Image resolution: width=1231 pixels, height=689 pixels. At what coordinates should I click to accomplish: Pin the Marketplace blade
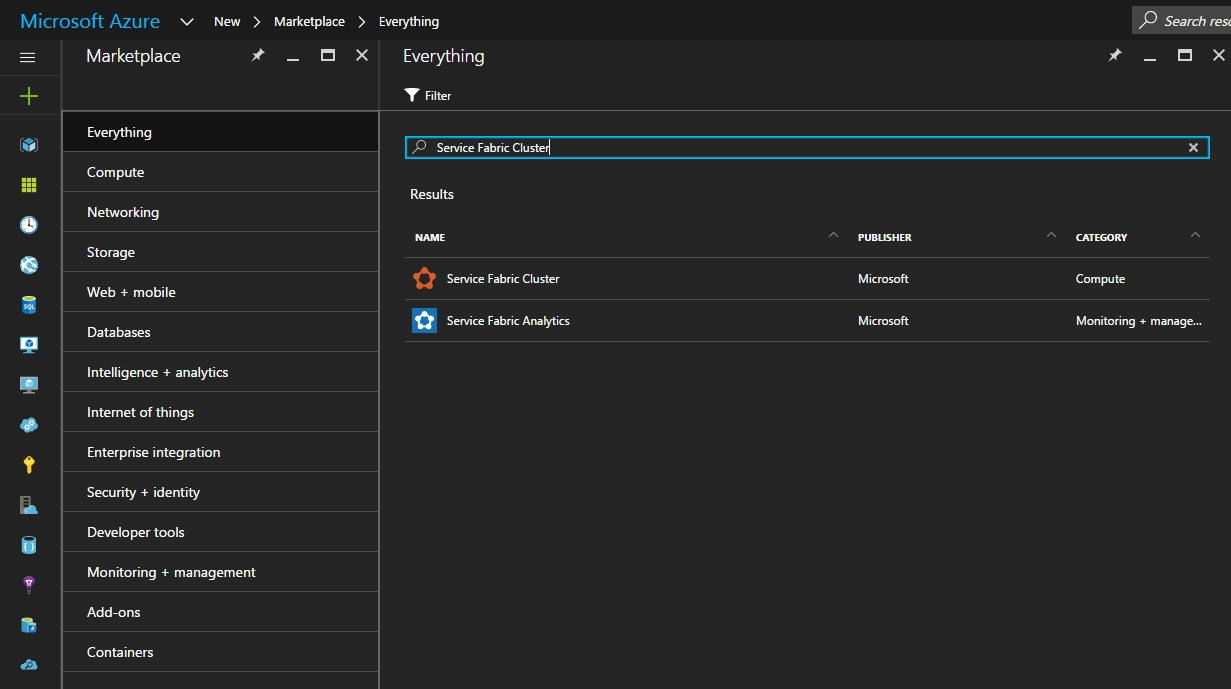(x=258, y=56)
